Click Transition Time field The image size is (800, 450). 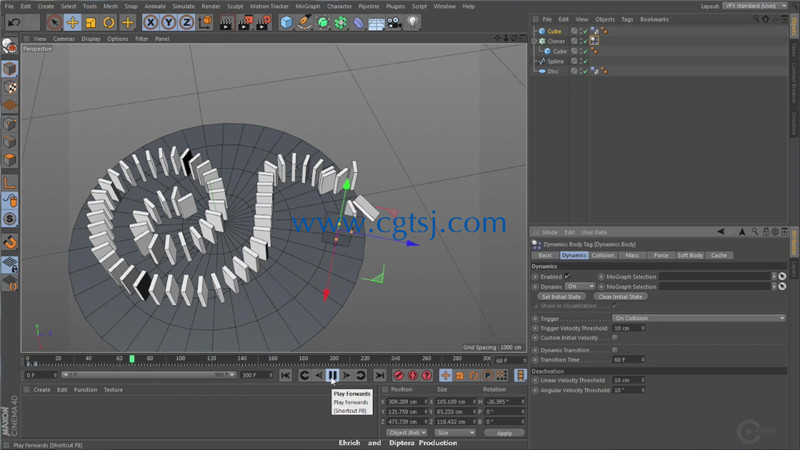pyautogui.click(x=629, y=360)
